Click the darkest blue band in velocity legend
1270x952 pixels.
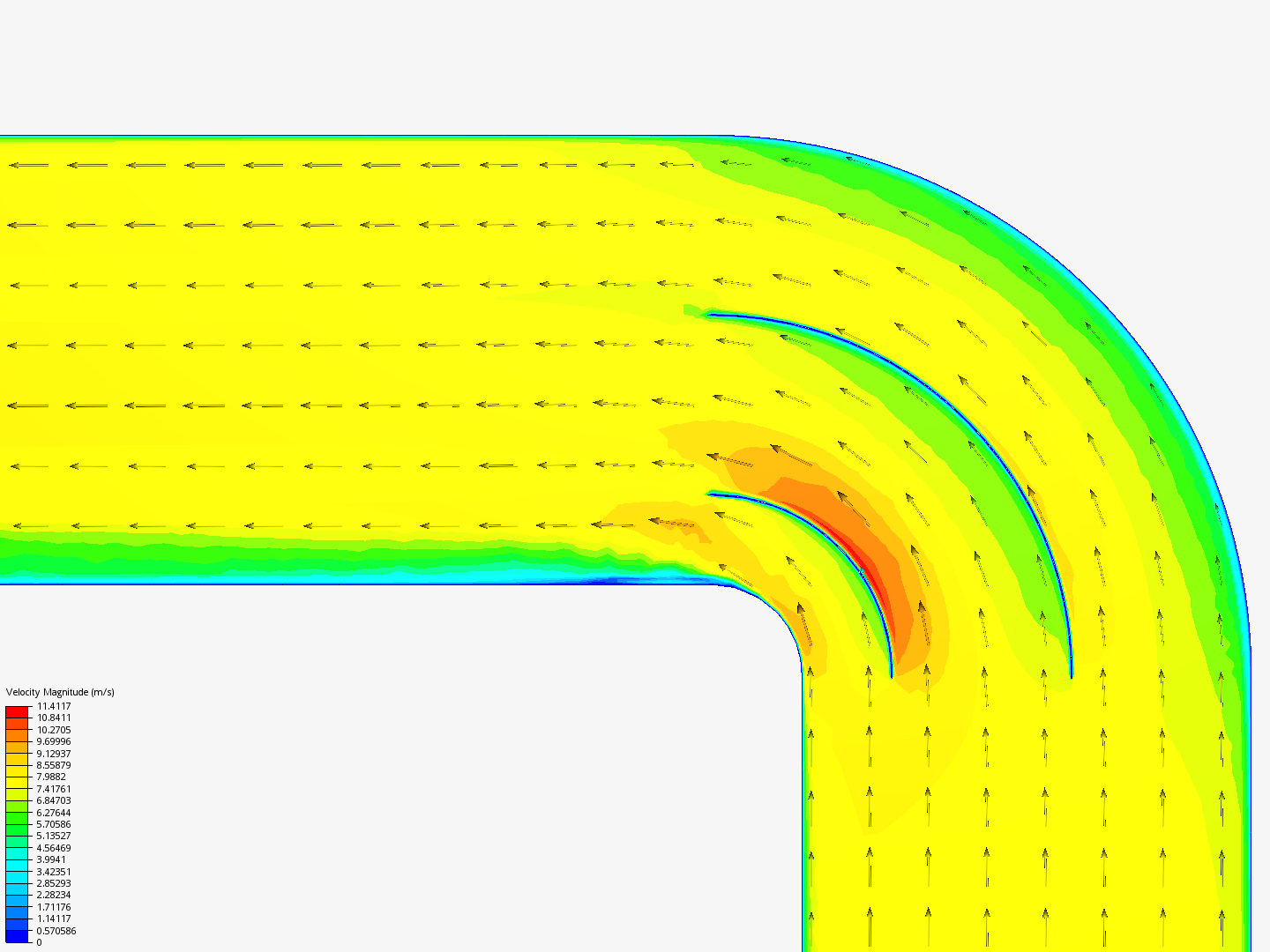click(17, 936)
